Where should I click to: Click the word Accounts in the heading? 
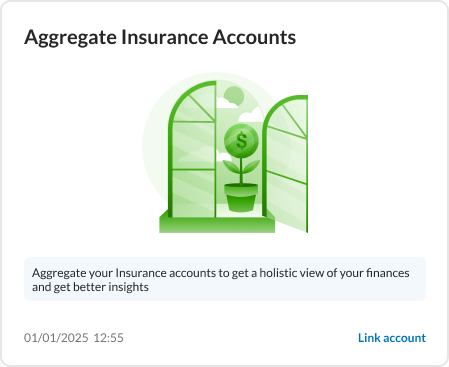point(254,37)
